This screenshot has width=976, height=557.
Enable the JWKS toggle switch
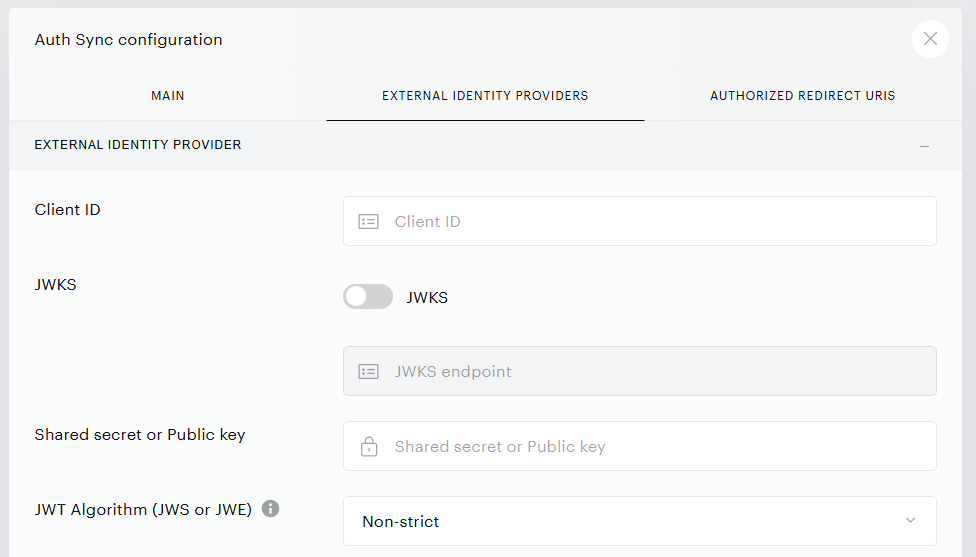click(x=368, y=297)
